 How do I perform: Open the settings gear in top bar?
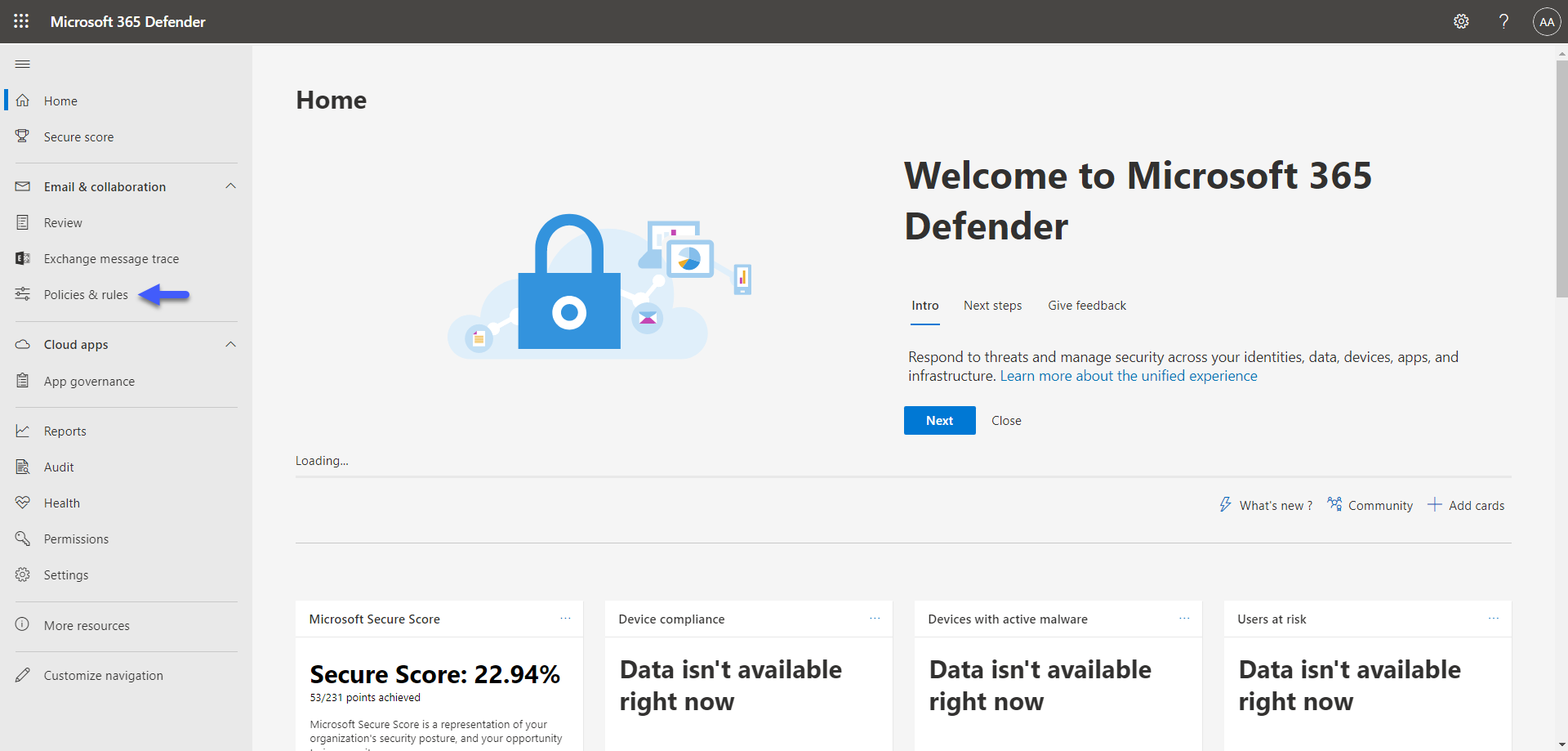pyautogui.click(x=1461, y=21)
